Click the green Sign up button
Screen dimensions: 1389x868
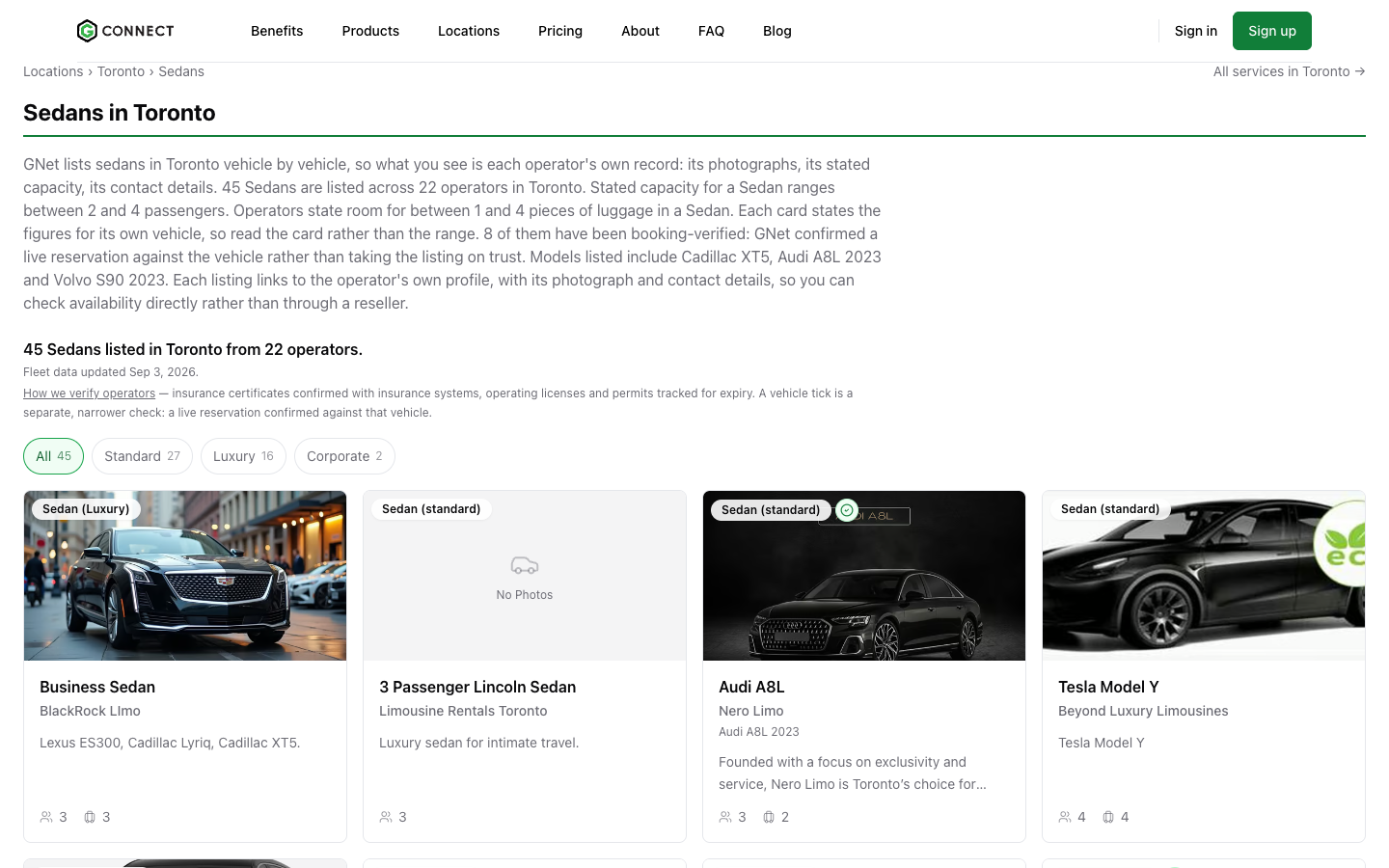click(x=1272, y=31)
